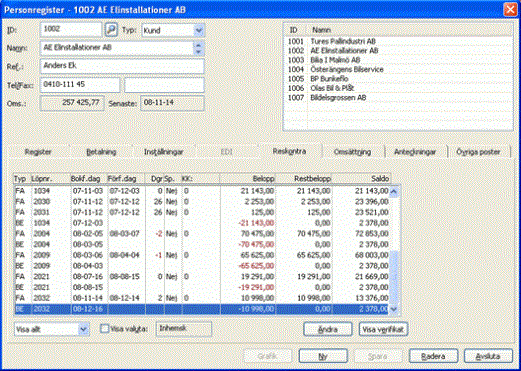Click in the ID input field
521x371 pixels.
pyautogui.click(x=71, y=29)
